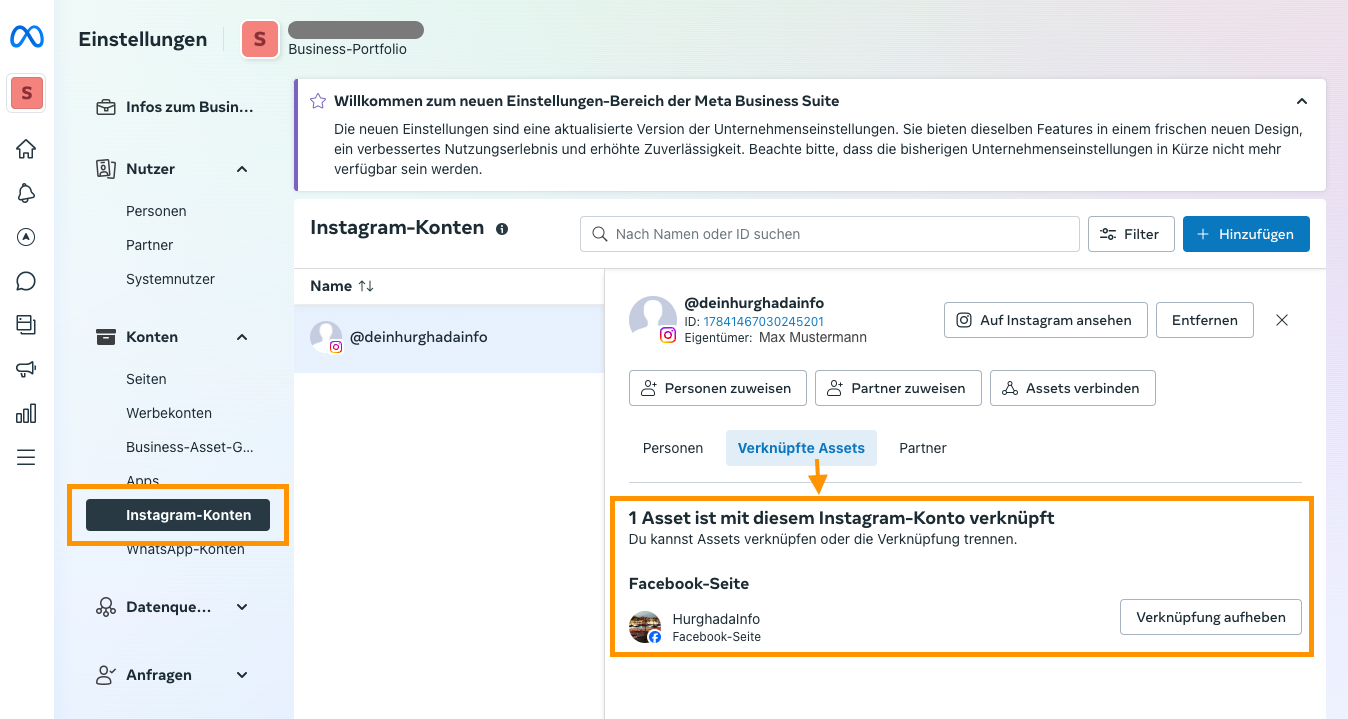
Task: Click Personen zuweisen button
Action: tap(718, 388)
